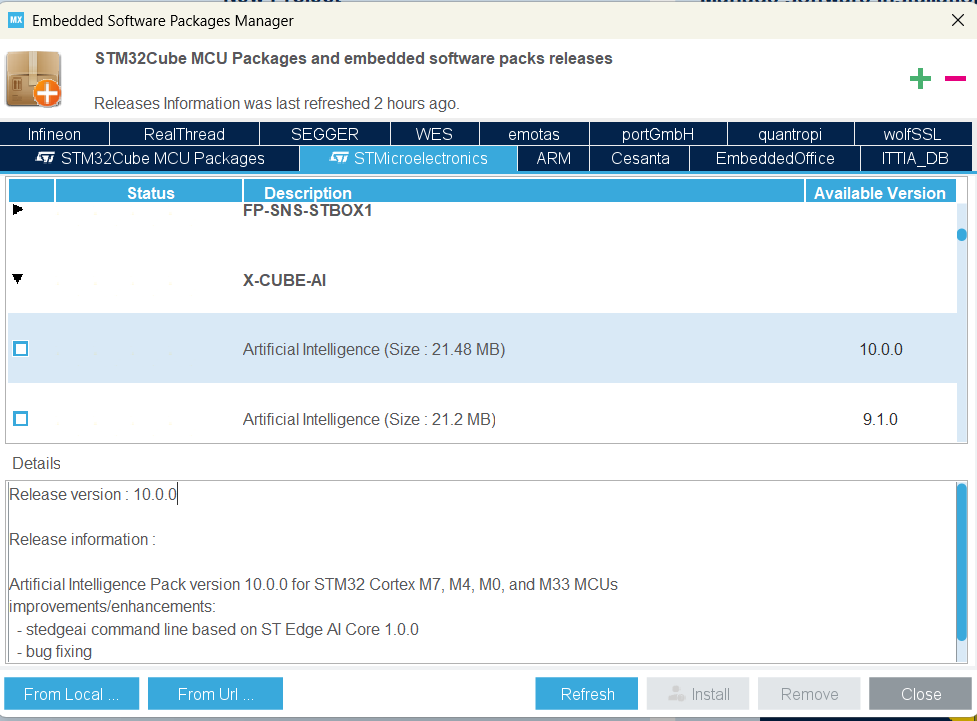Click the pink minus remove-pack icon

pyautogui.click(x=954, y=78)
